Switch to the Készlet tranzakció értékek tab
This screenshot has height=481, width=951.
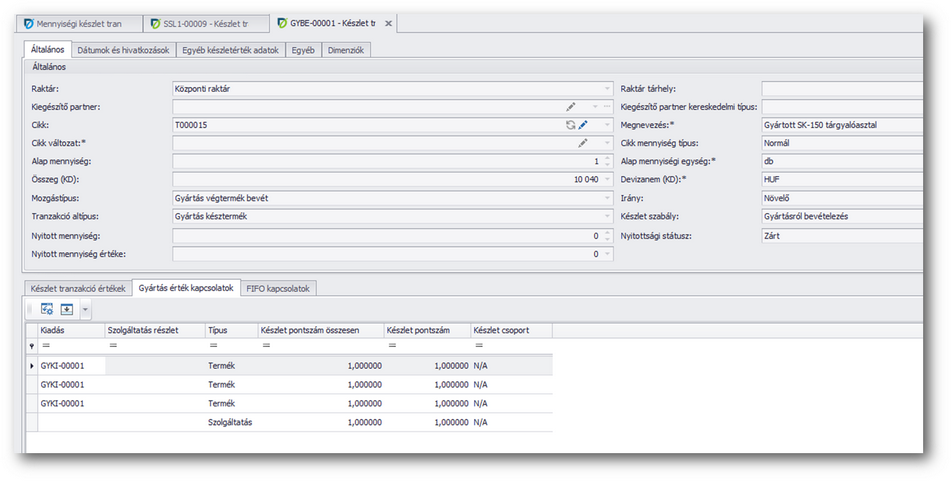click(79, 288)
